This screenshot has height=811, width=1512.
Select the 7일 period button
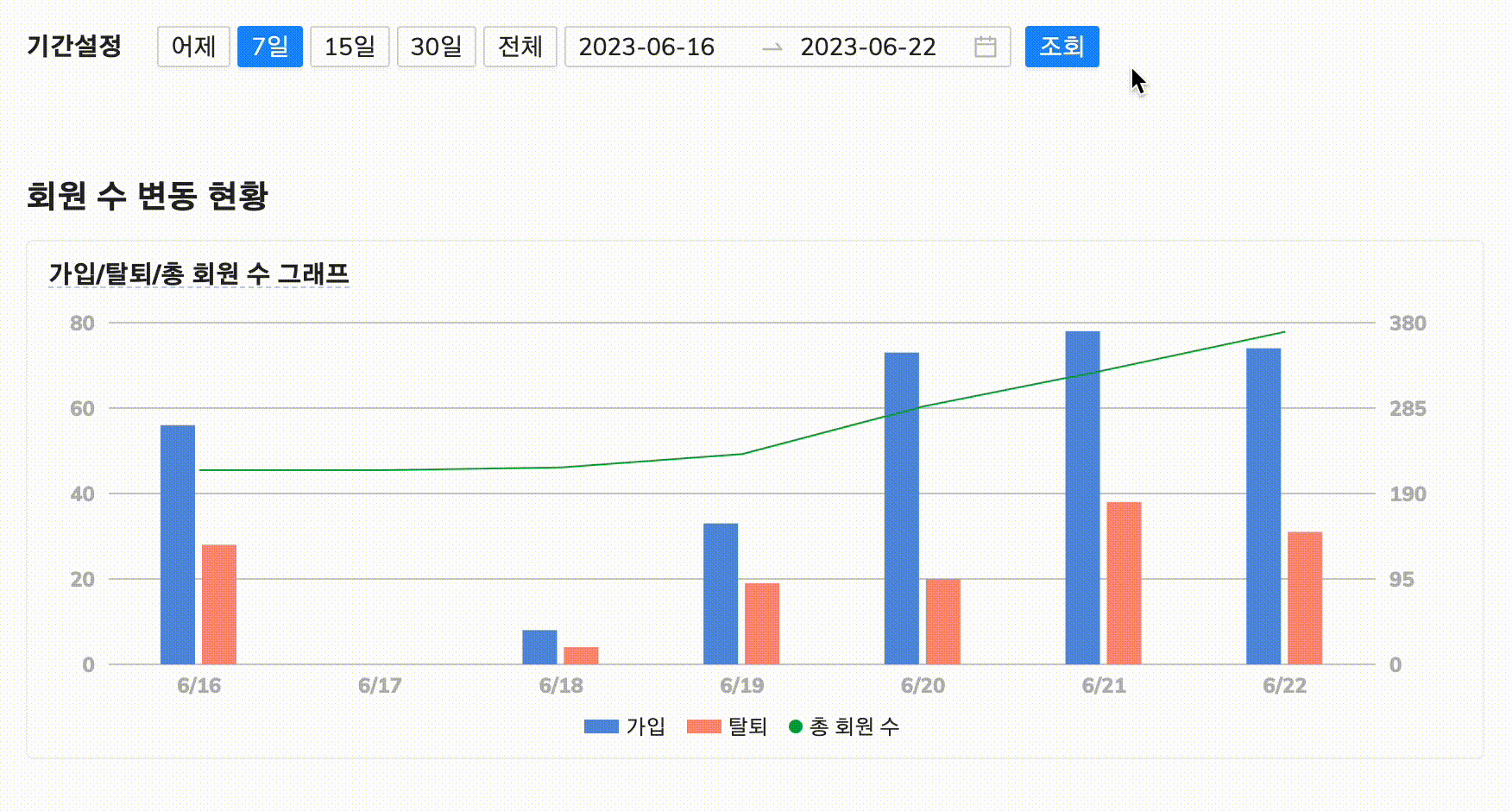(x=270, y=47)
